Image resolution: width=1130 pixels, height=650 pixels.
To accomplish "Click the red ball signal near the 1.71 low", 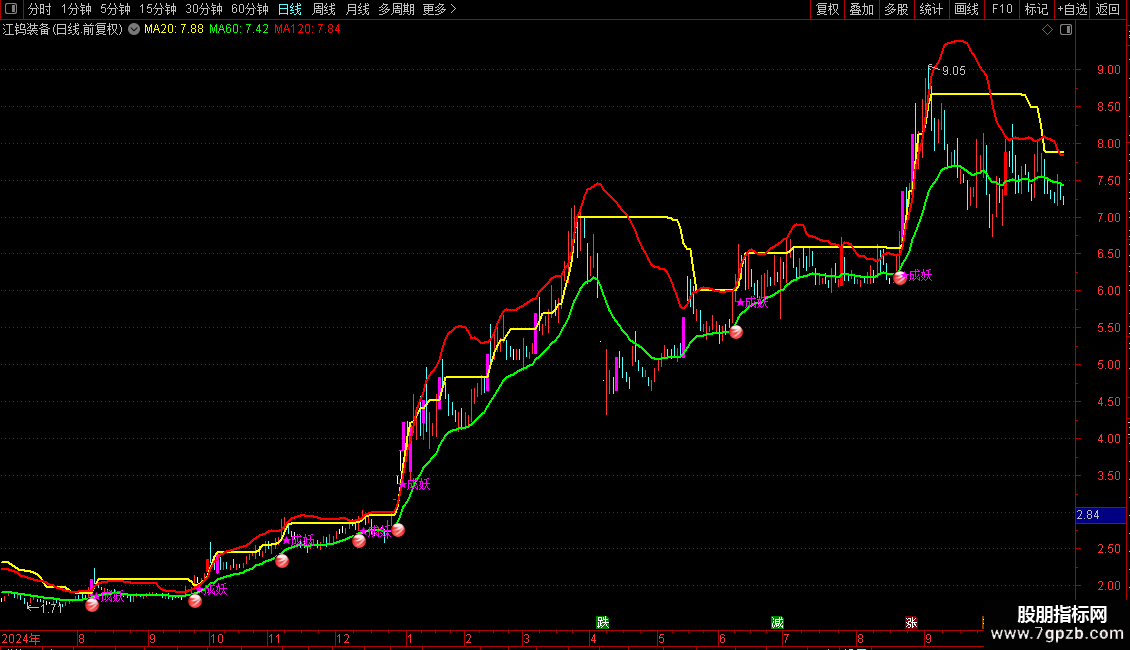I will tap(92, 605).
